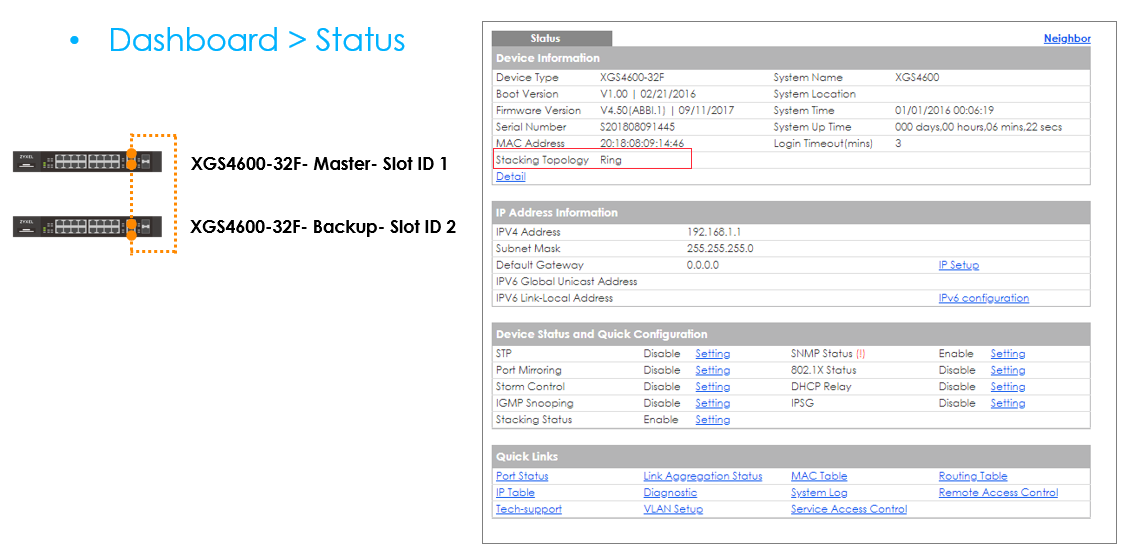The height and width of the screenshot is (552, 1122).
Task: Open the IP Setup link
Action: point(959,265)
